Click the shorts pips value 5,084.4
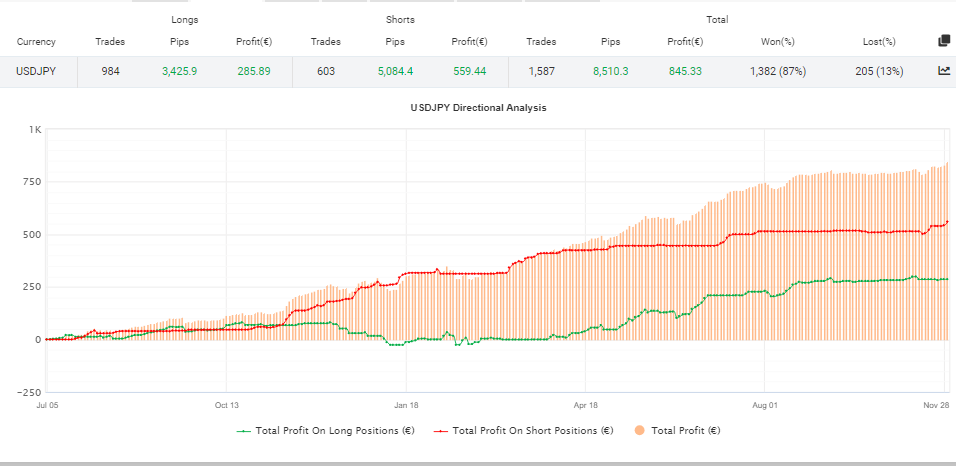This screenshot has width=956, height=466. 395,71
